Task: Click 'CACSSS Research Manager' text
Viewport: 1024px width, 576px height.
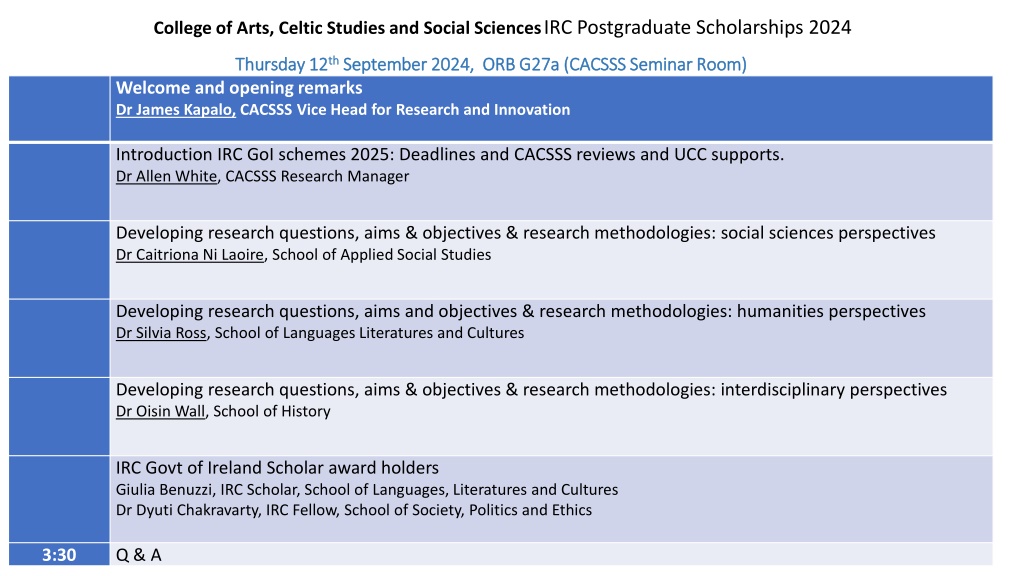Action: click(317, 176)
